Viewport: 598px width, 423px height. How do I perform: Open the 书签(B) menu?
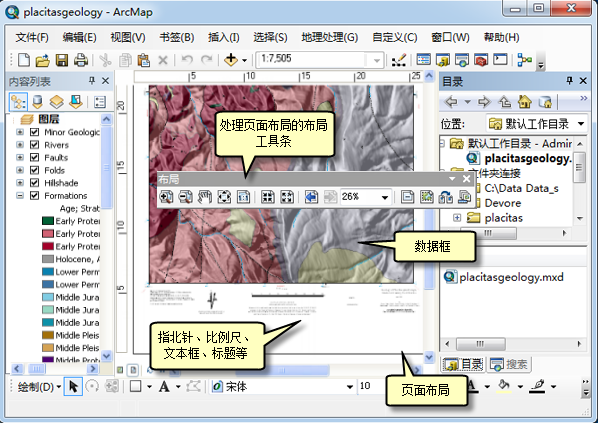pos(177,37)
